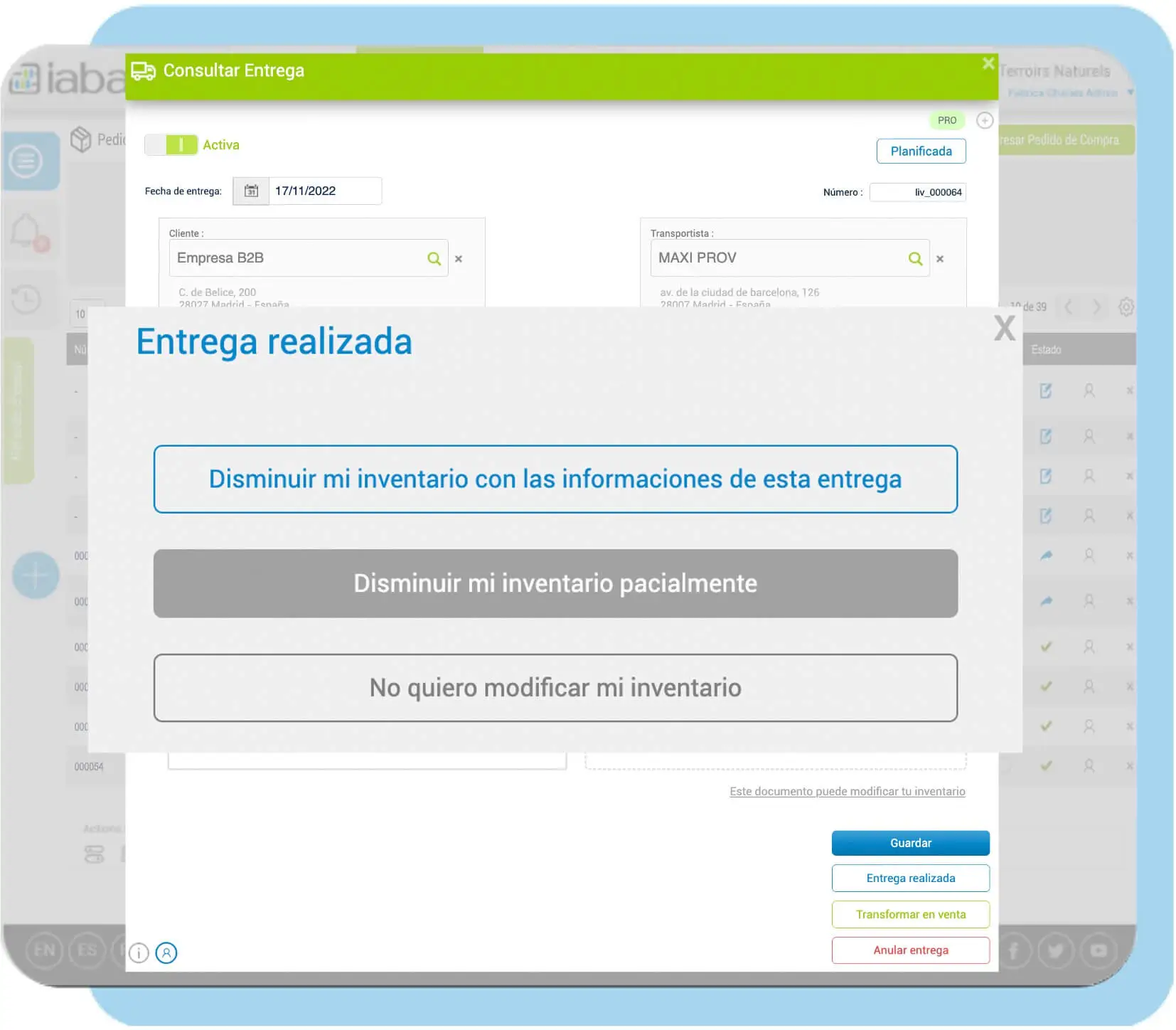1176x1030 pixels.
Task: Click the Entrega realizada button at bottom
Action: (x=911, y=878)
